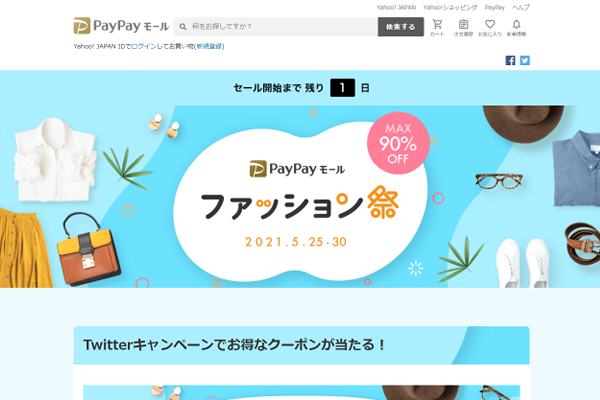Open the Yahoo! JAPAN top link
The width and height of the screenshot is (600, 400).
click(x=396, y=7)
